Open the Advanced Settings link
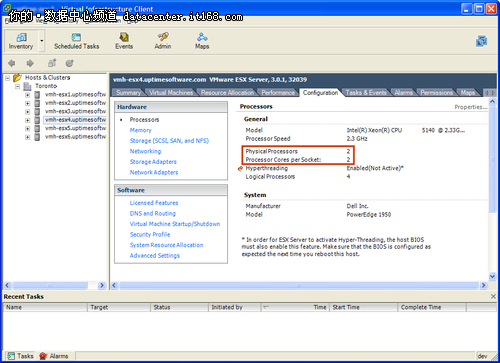 click(155, 256)
